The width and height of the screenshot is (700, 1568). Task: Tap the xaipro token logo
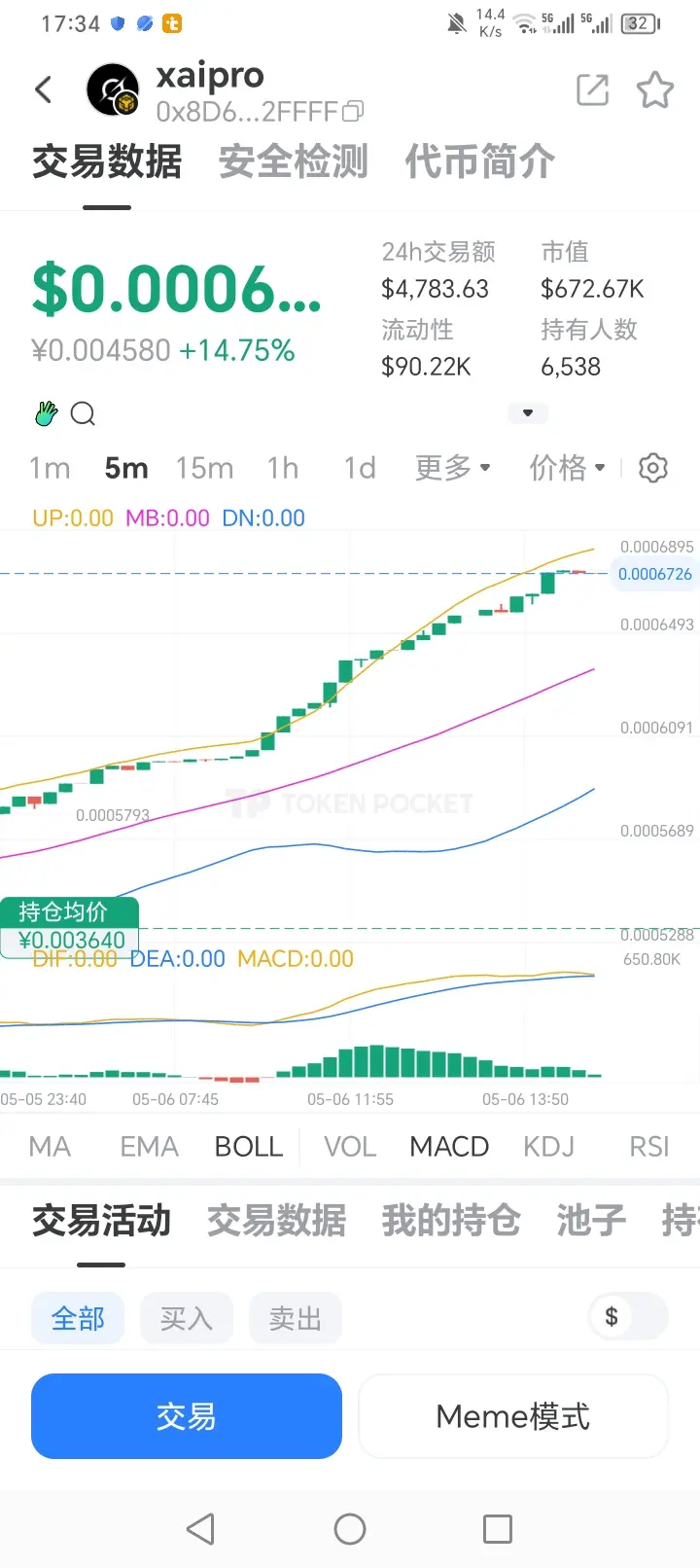tap(114, 89)
